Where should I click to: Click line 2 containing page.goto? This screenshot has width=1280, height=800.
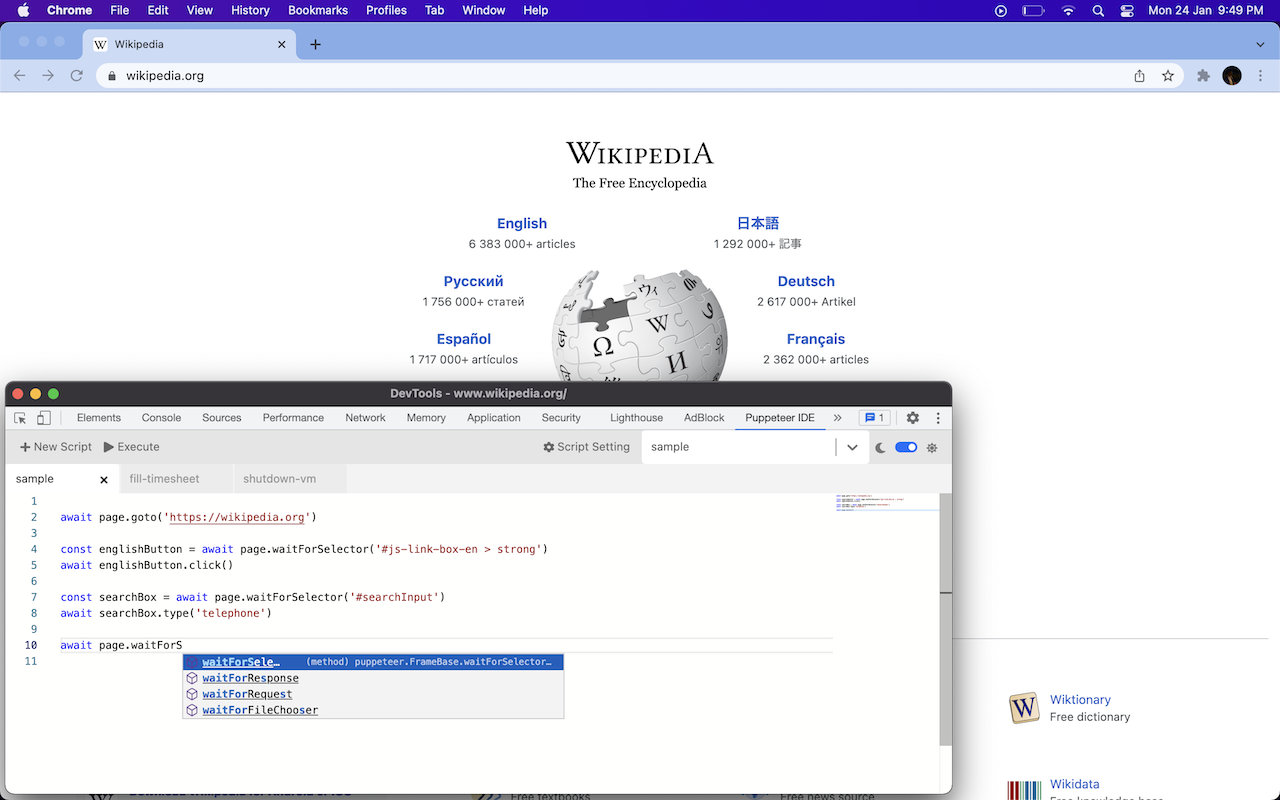coord(188,517)
